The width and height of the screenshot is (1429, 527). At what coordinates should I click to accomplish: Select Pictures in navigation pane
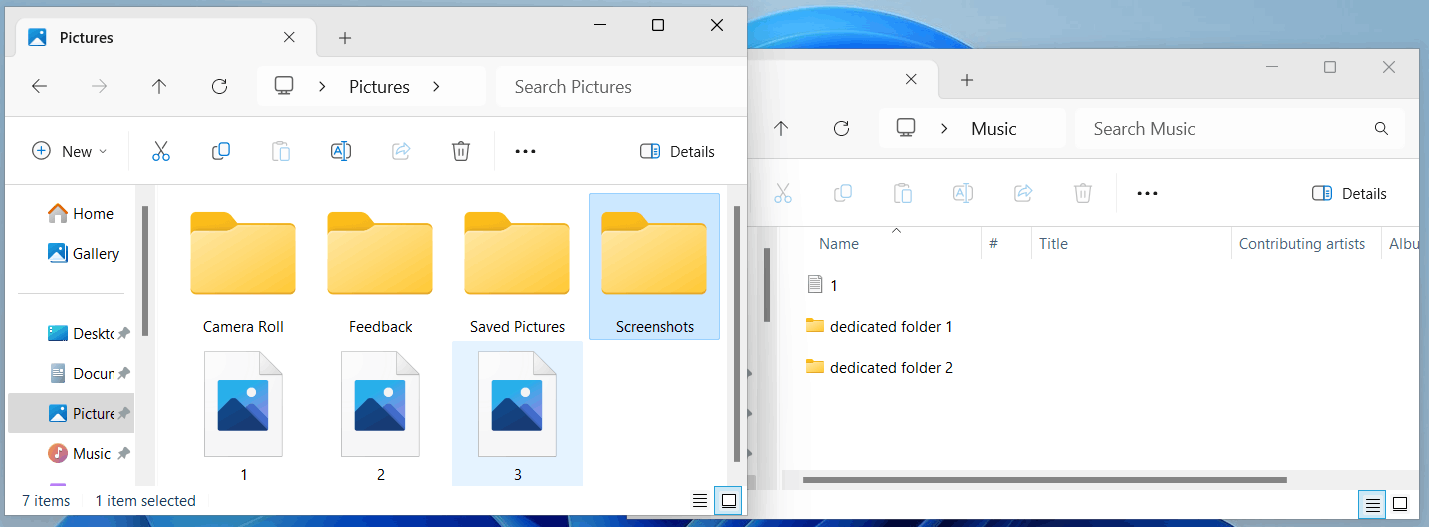pyautogui.click(x=71, y=413)
